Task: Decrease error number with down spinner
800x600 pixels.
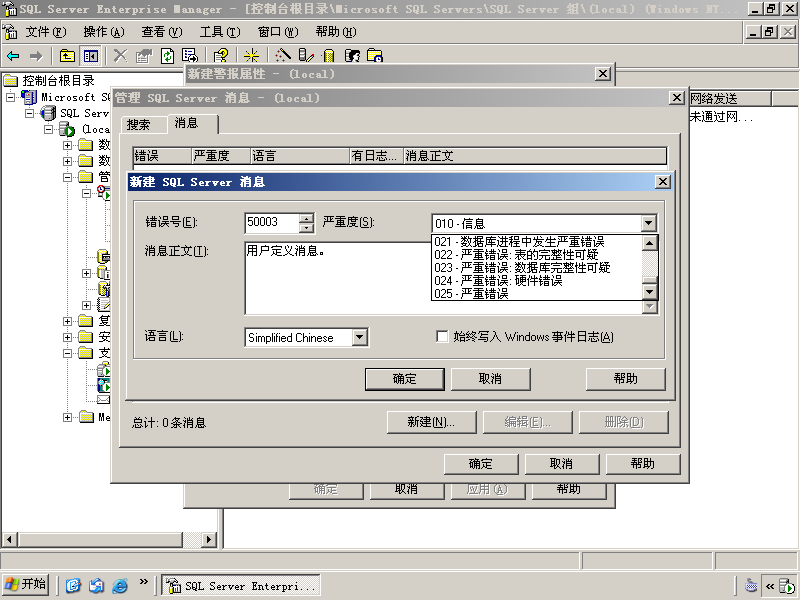Action: [x=306, y=228]
